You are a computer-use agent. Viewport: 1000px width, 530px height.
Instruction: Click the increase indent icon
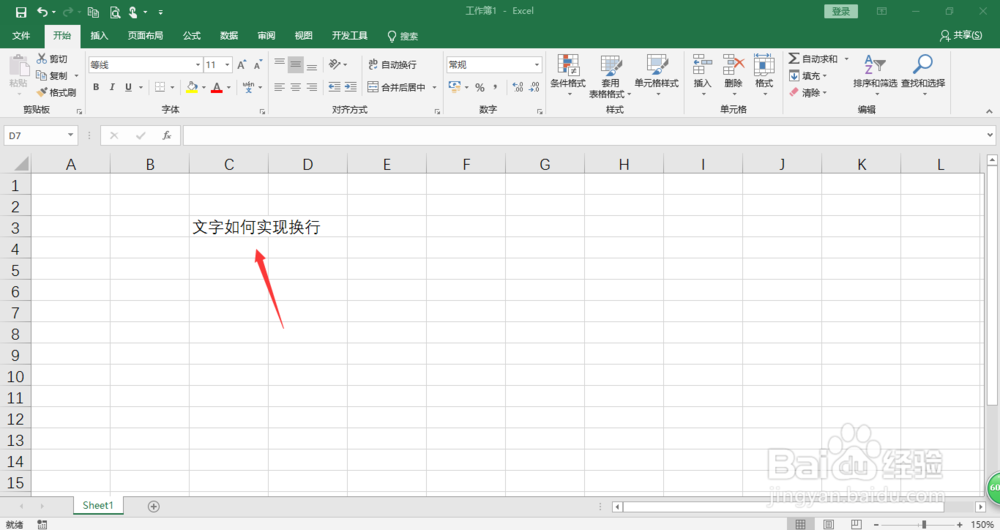pyautogui.click(x=350, y=87)
